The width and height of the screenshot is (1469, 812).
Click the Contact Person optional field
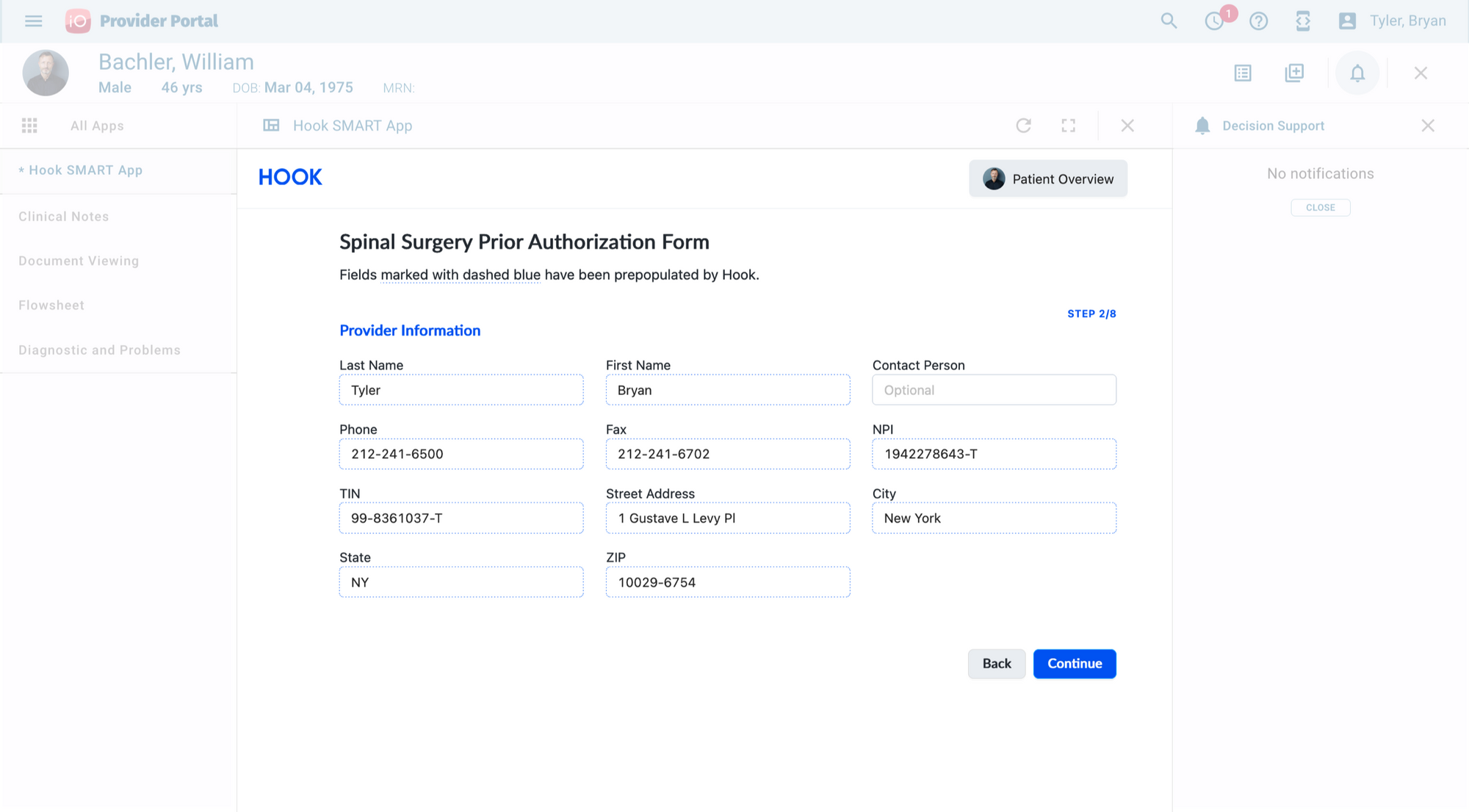pyautogui.click(x=994, y=390)
